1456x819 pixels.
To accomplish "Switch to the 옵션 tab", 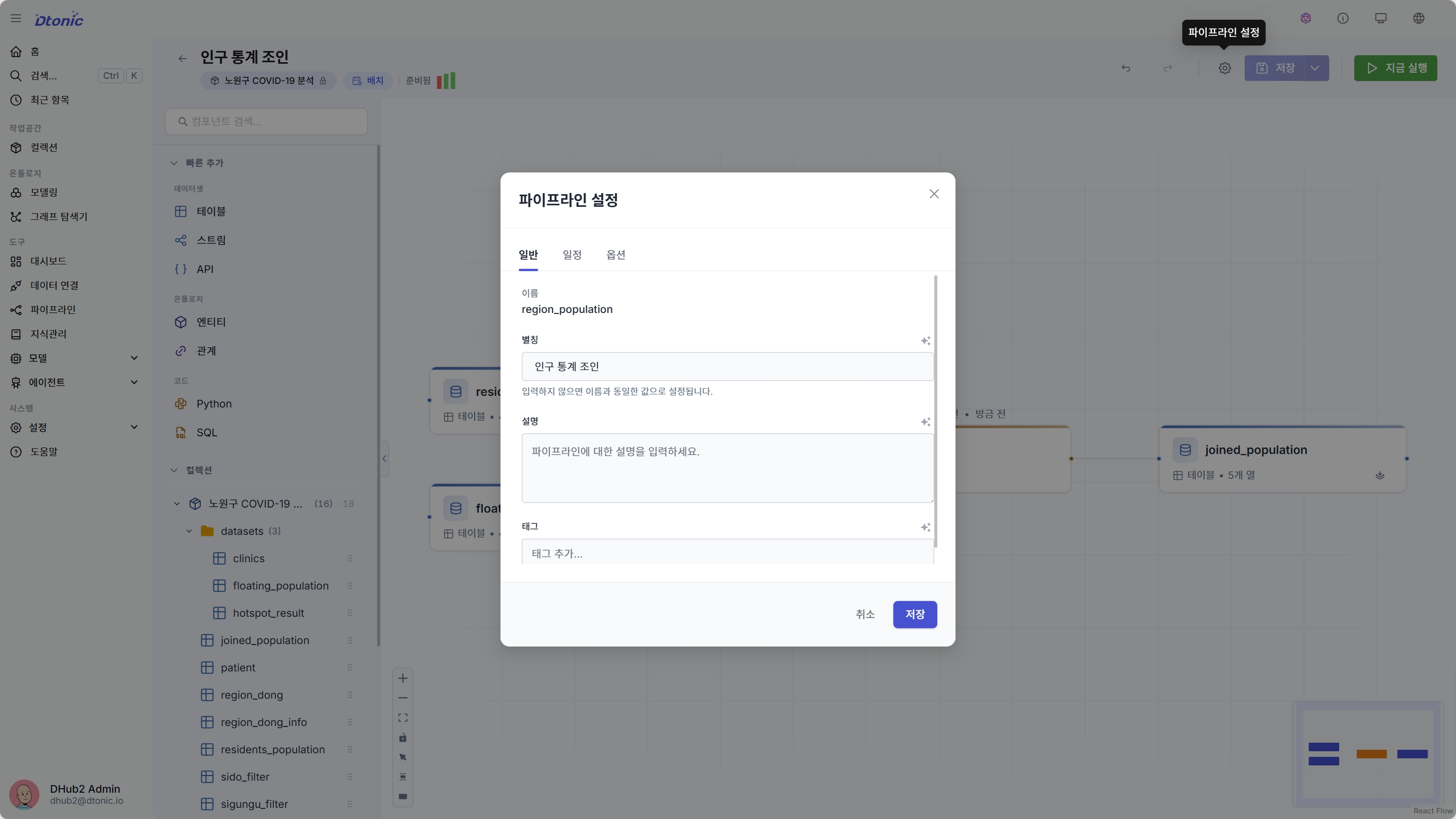I will (616, 255).
